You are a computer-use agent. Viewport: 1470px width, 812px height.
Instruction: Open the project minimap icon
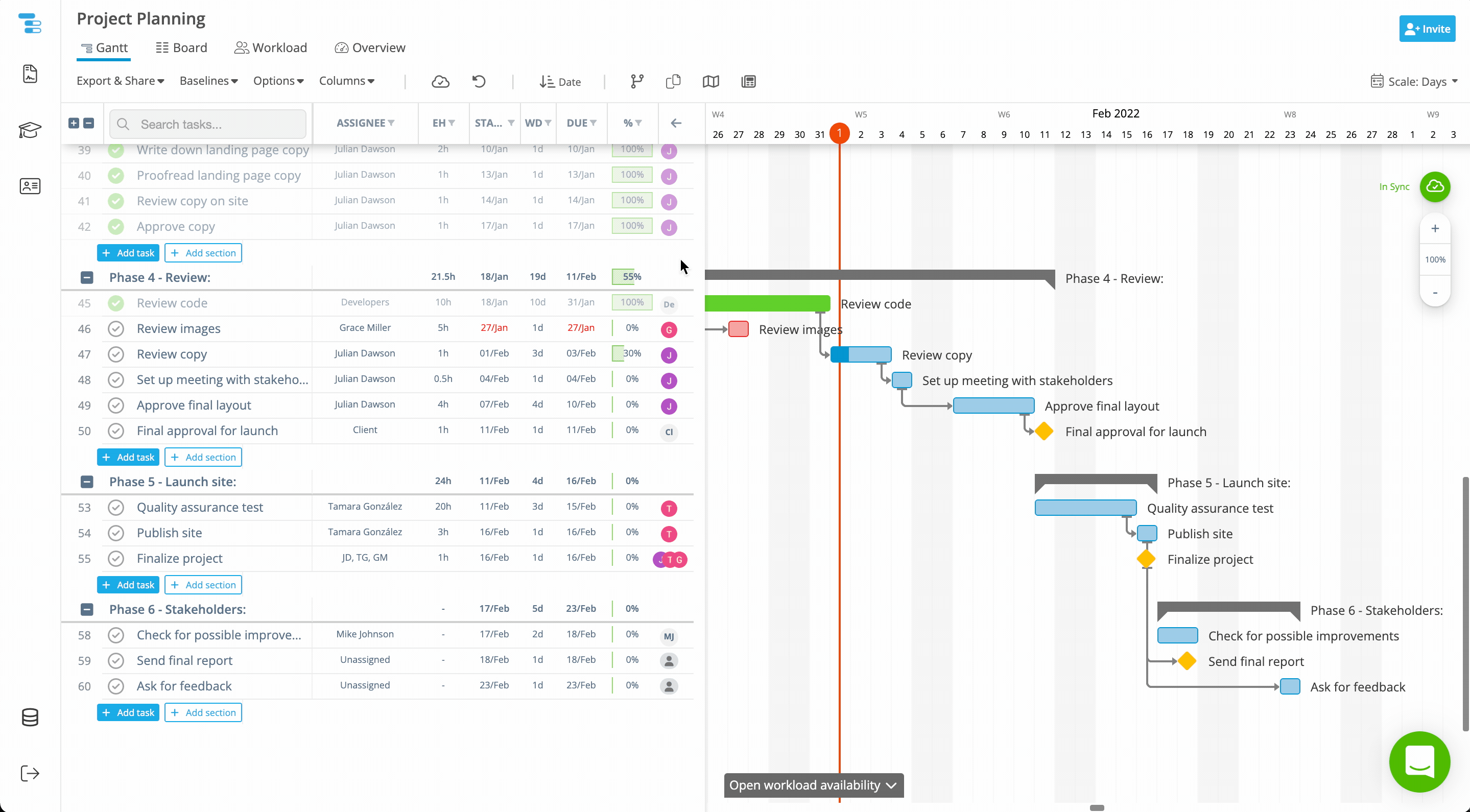(x=710, y=82)
